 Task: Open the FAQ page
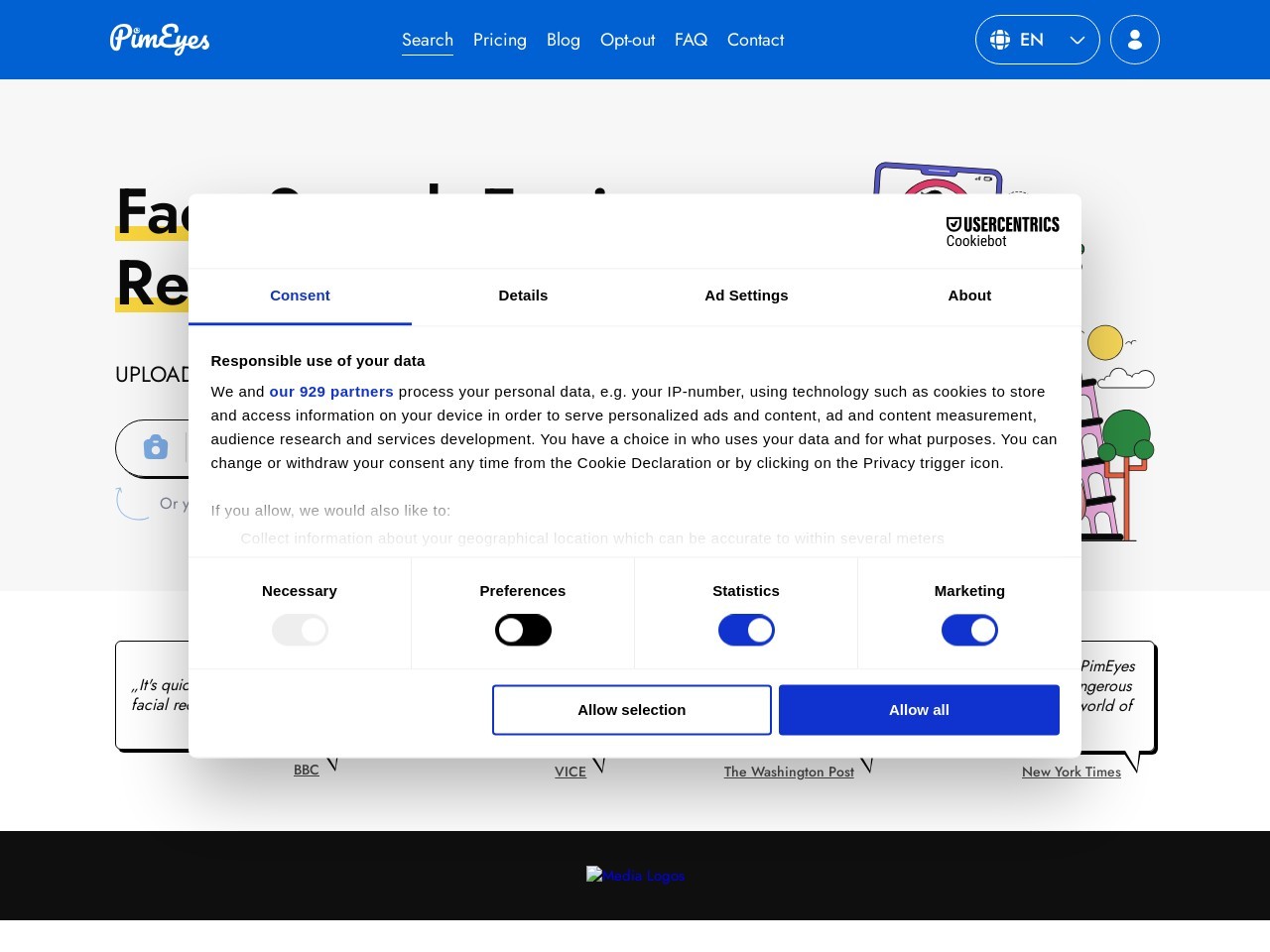(691, 40)
